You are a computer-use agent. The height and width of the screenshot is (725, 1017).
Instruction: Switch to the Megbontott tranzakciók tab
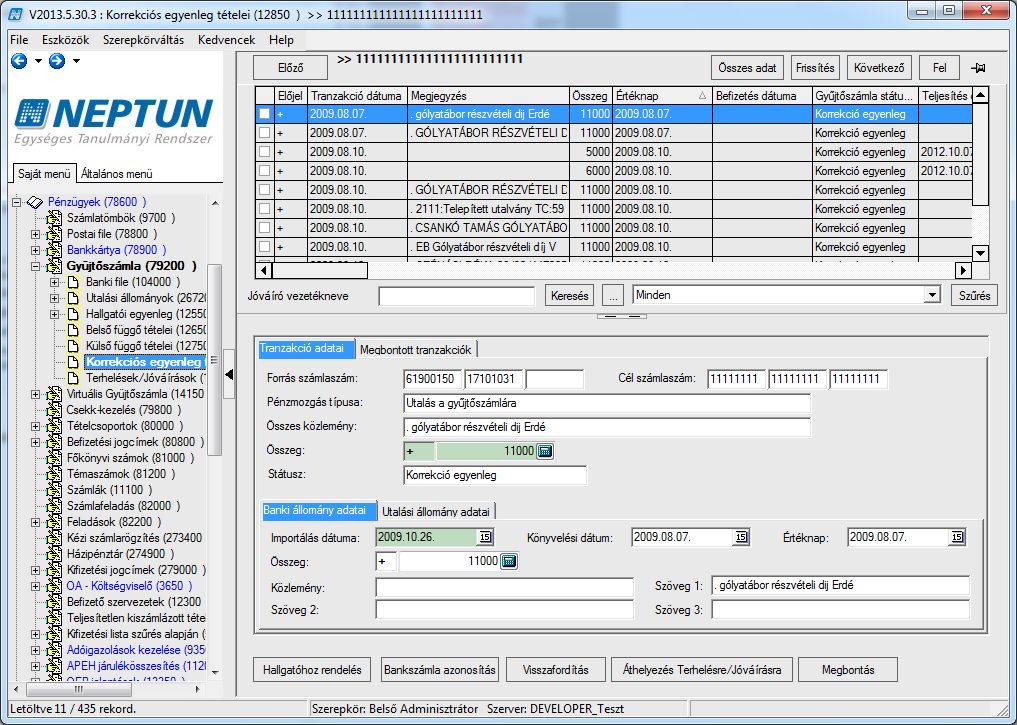(x=416, y=350)
